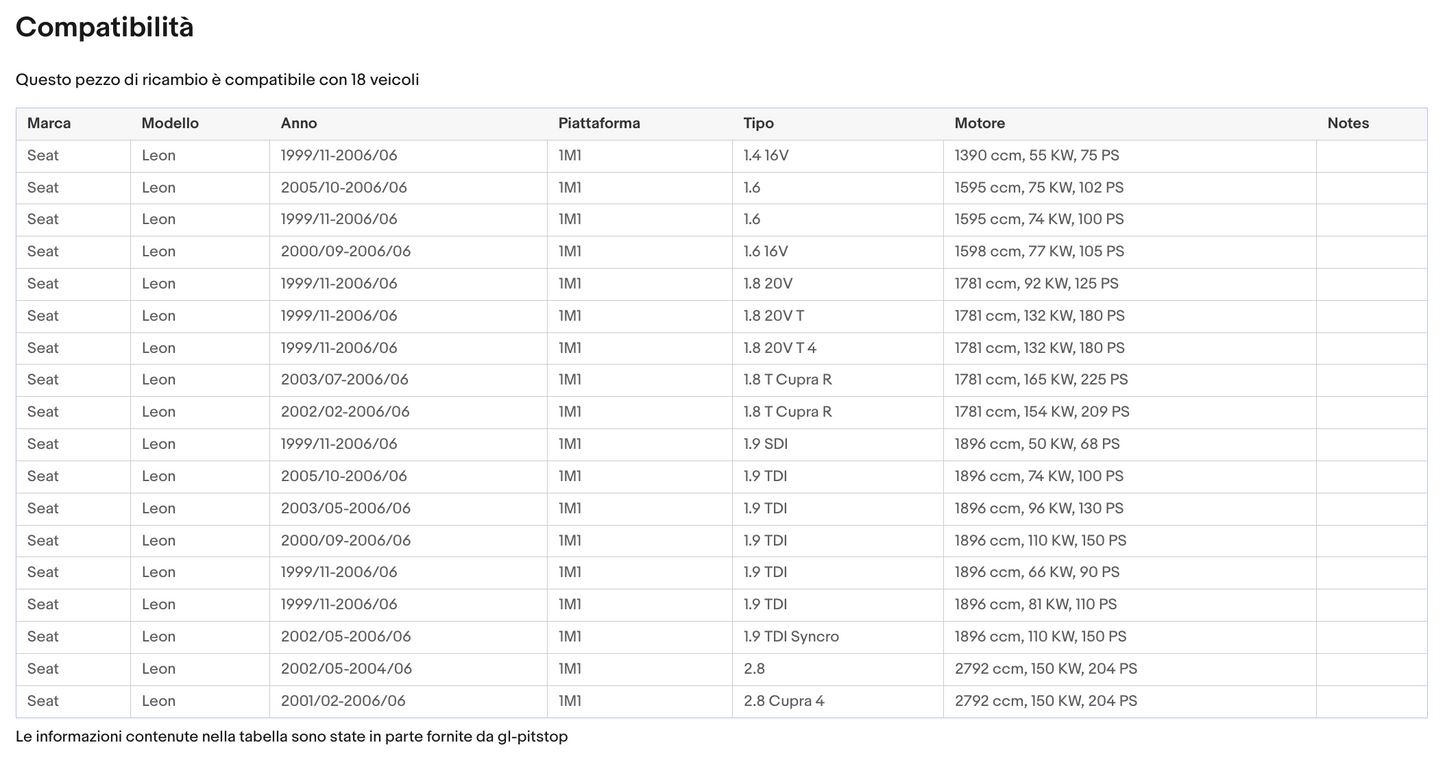Click the 1598 ccm, 77 KW engine cell
1445x758 pixels.
pyautogui.click(x=1039, y=251)
